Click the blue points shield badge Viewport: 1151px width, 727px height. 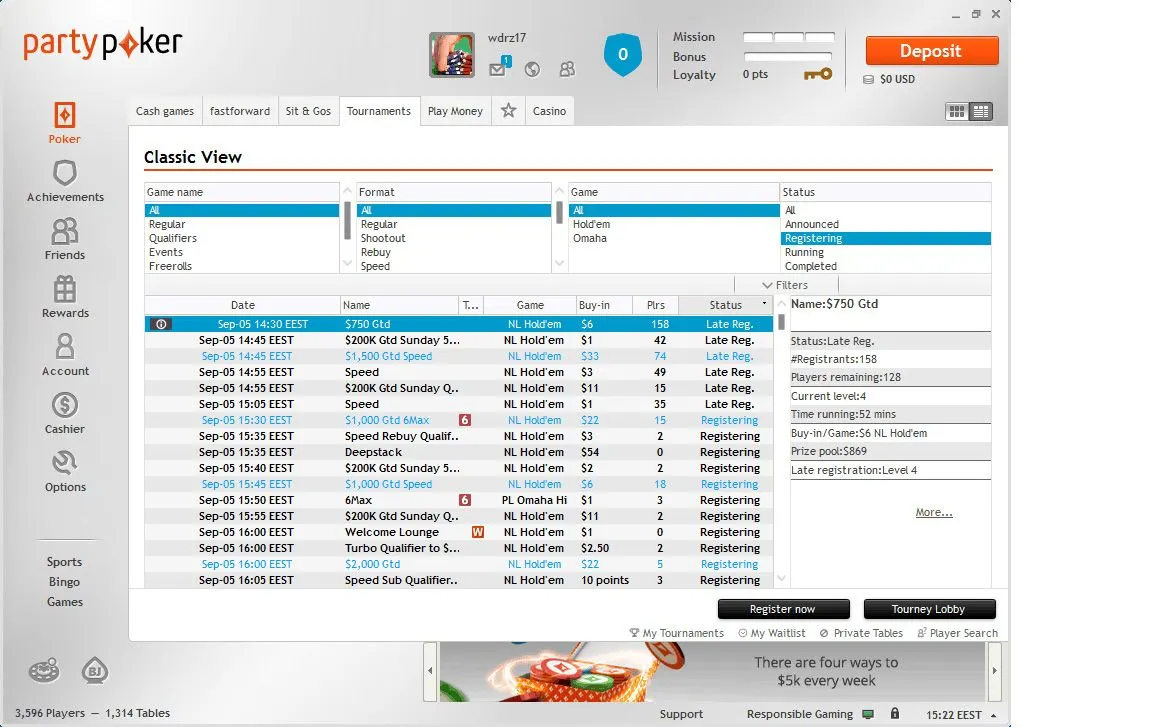(x=622, y=54)
